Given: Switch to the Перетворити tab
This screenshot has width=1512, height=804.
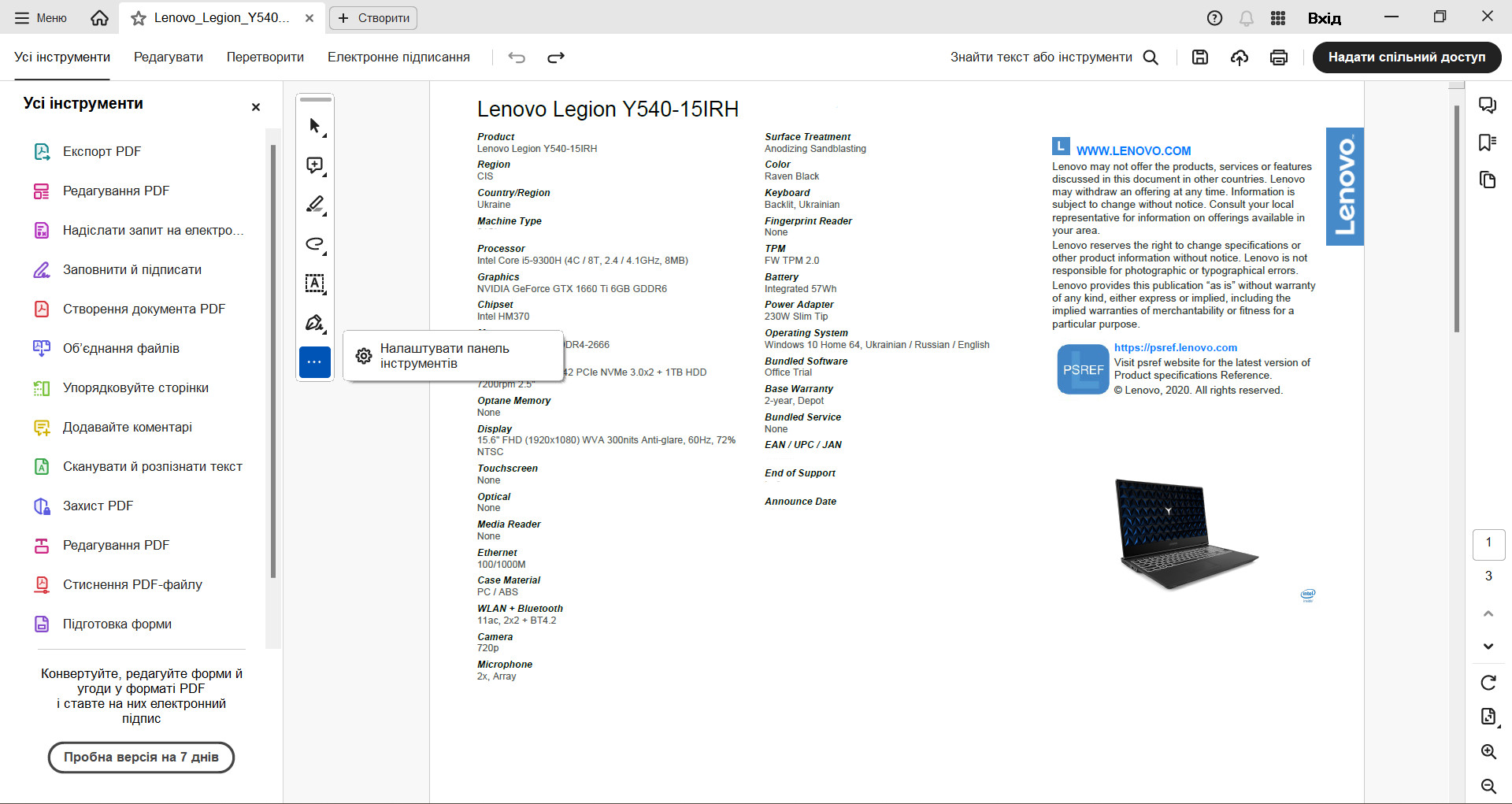Looking at the screenshot, I should (265, 57).
